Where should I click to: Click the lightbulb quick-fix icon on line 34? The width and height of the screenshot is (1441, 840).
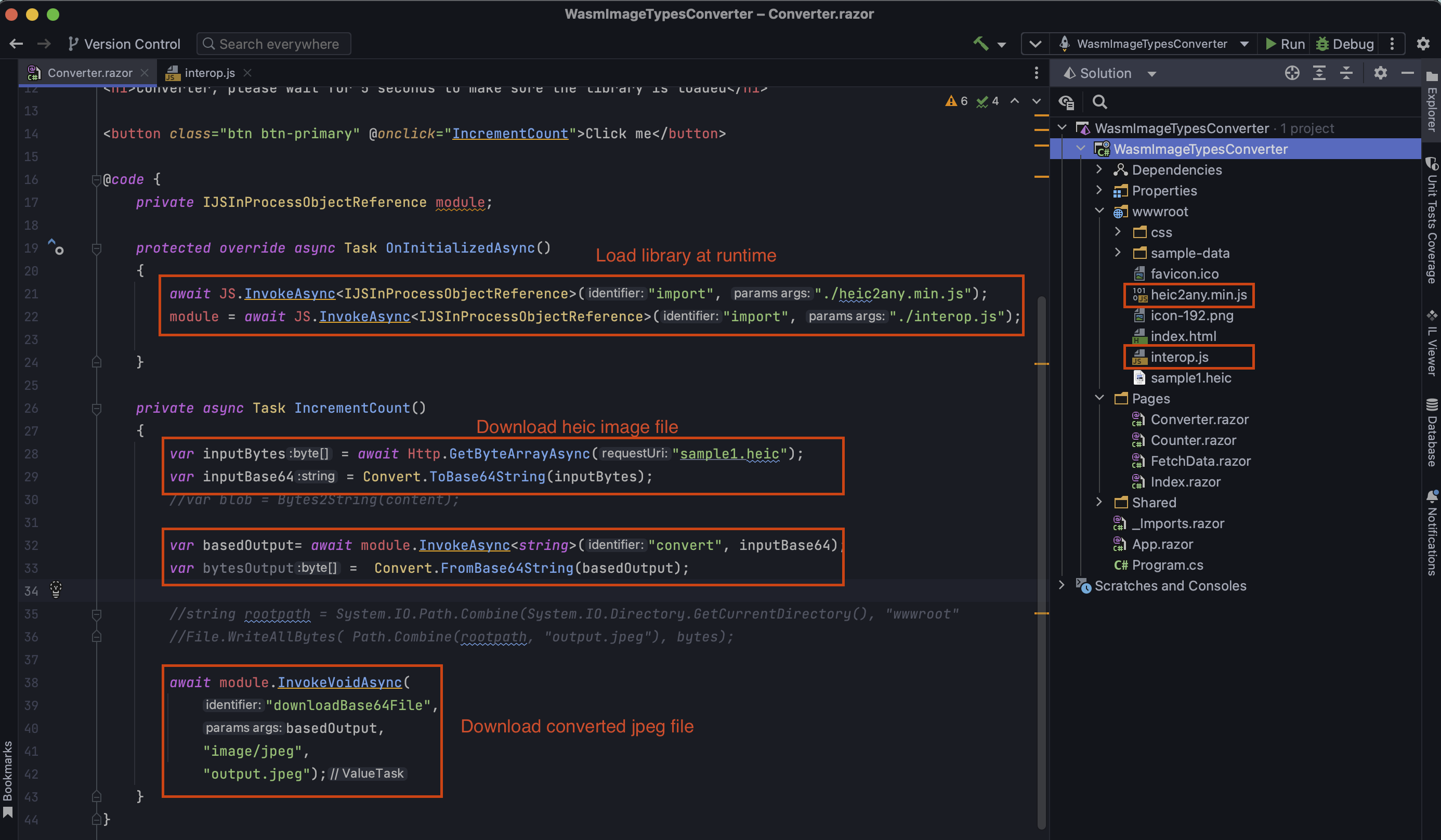[56, 589]
